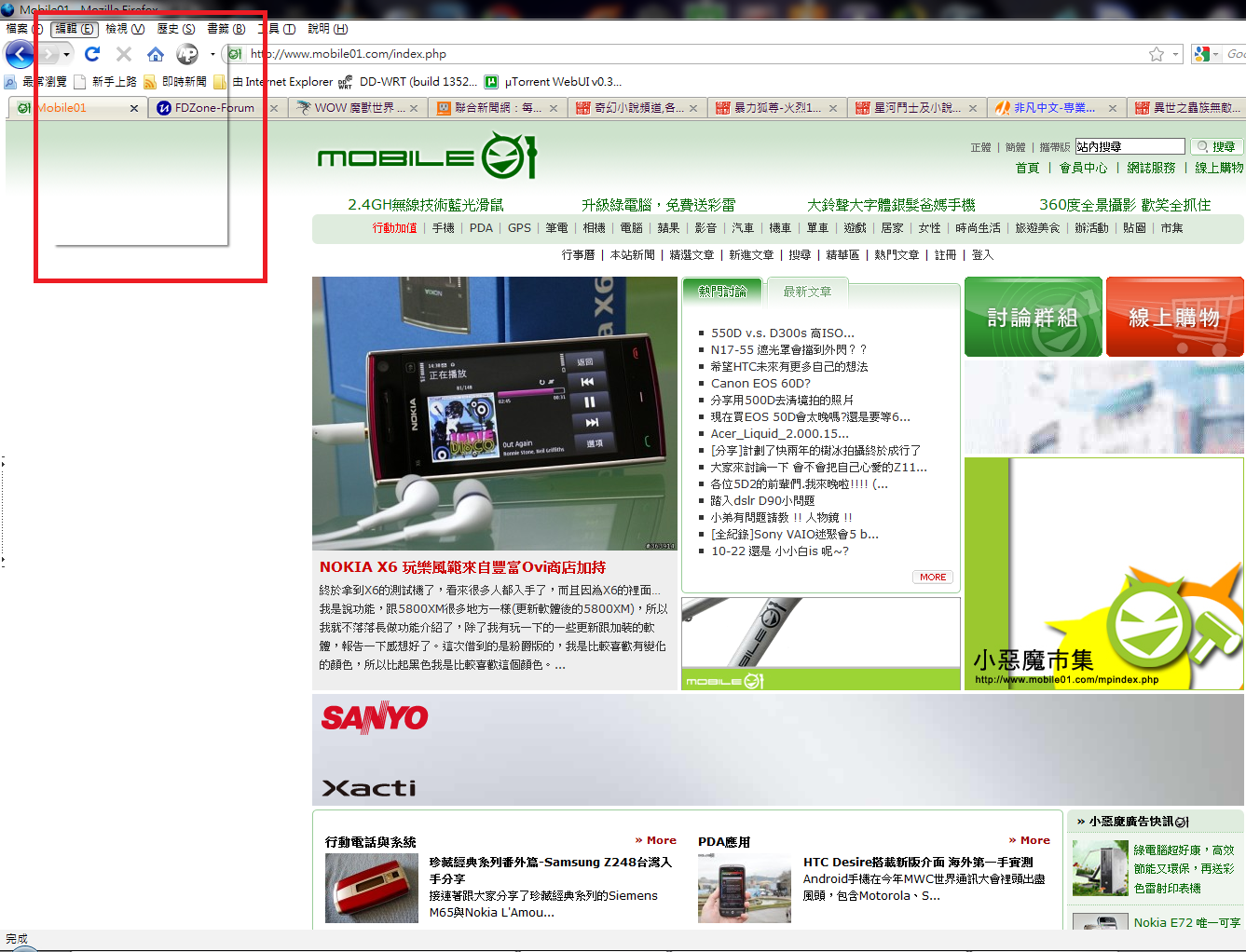Open the 檢視 (V) menu
The height and width of the screenshot is (952, 1246).
pos(125,29)
